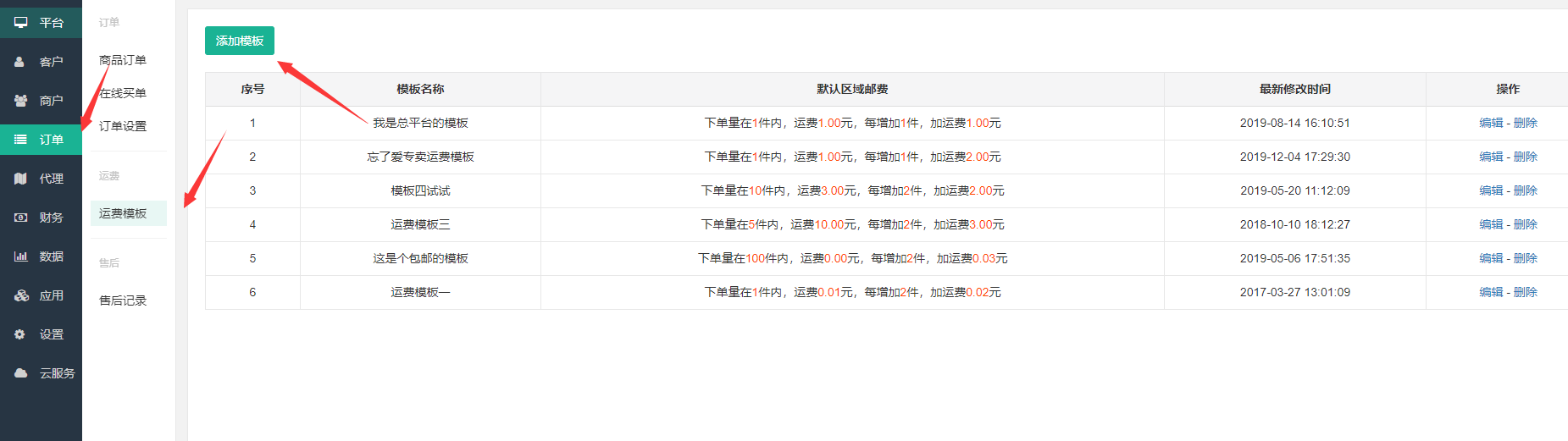The width and height of the screenshot is (1568, 441).
Task: Click the 客户 user icon
Action: (19, 62)
